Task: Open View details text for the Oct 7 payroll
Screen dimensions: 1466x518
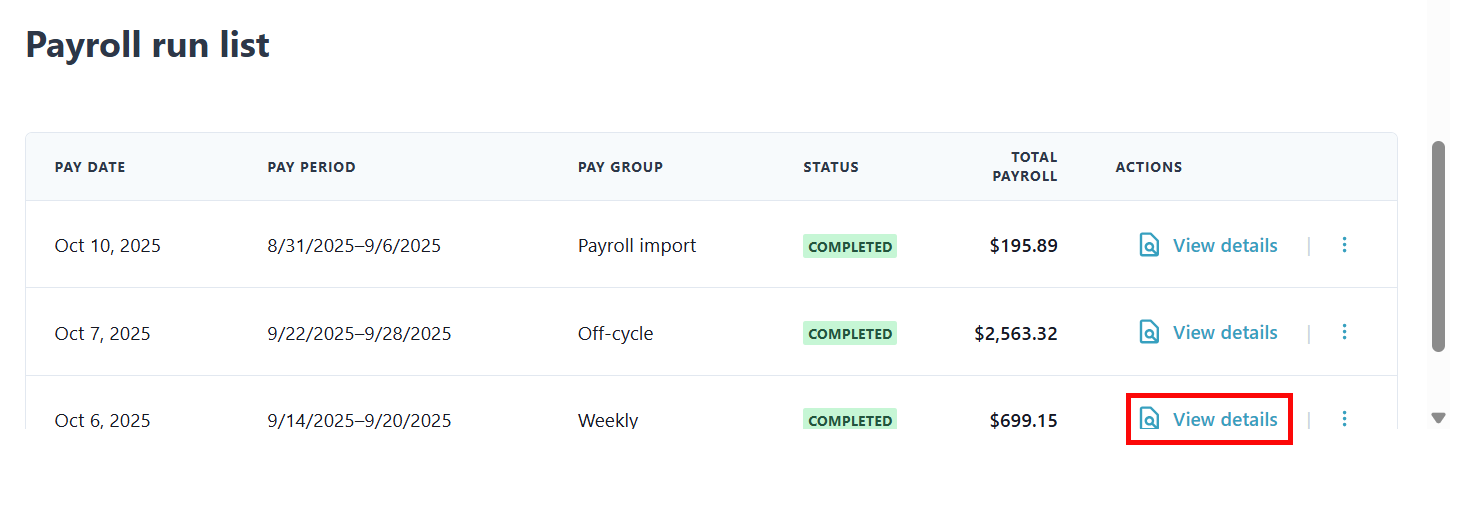Action: pyautogui.click(x=1224, y=332)
